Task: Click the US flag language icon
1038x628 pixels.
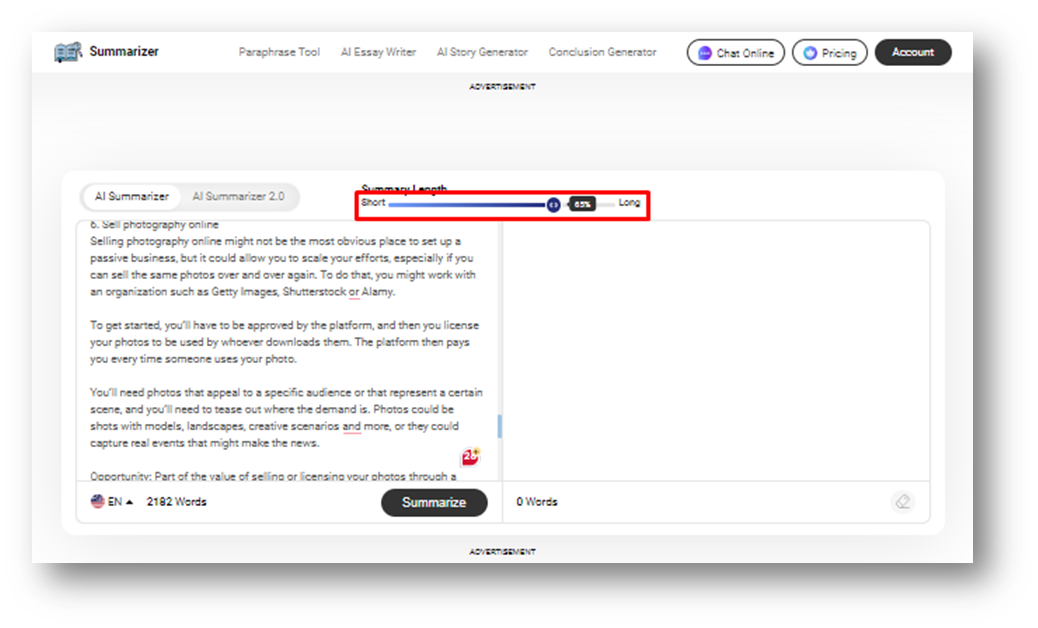Action: [98, 502]
